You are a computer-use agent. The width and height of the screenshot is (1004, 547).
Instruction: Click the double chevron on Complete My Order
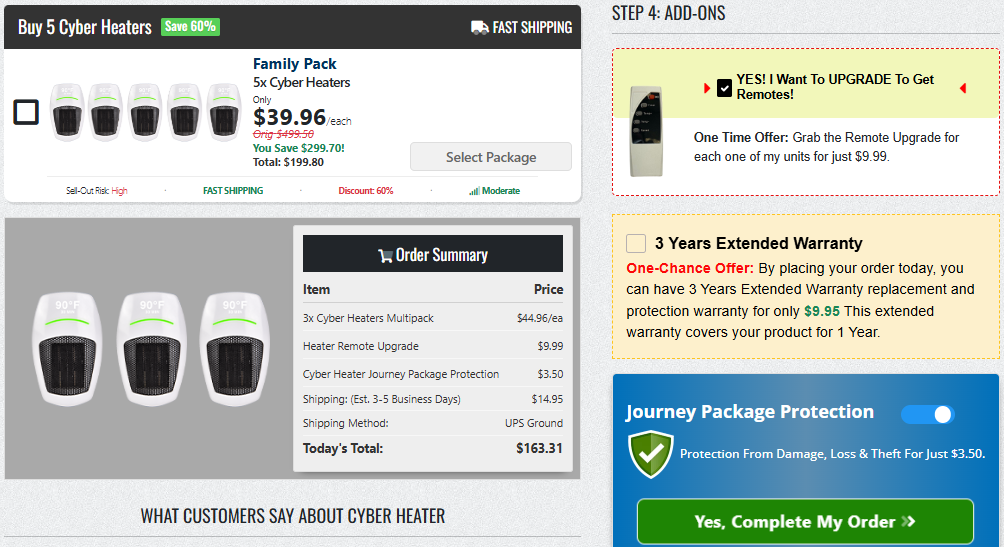[x=908, y=521]
